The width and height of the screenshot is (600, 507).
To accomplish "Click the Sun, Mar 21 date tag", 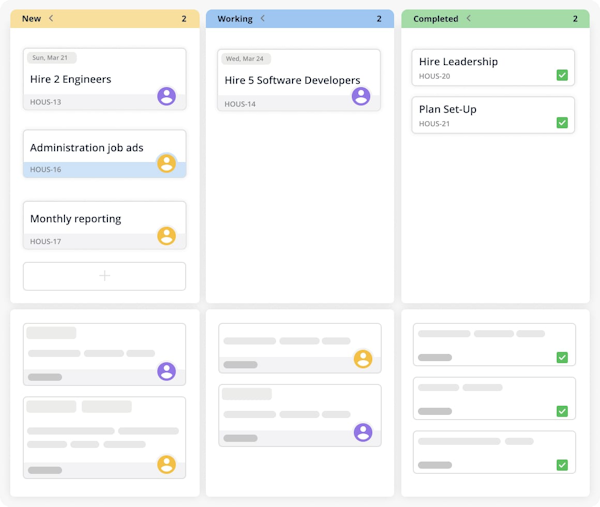I will (52, 58).
